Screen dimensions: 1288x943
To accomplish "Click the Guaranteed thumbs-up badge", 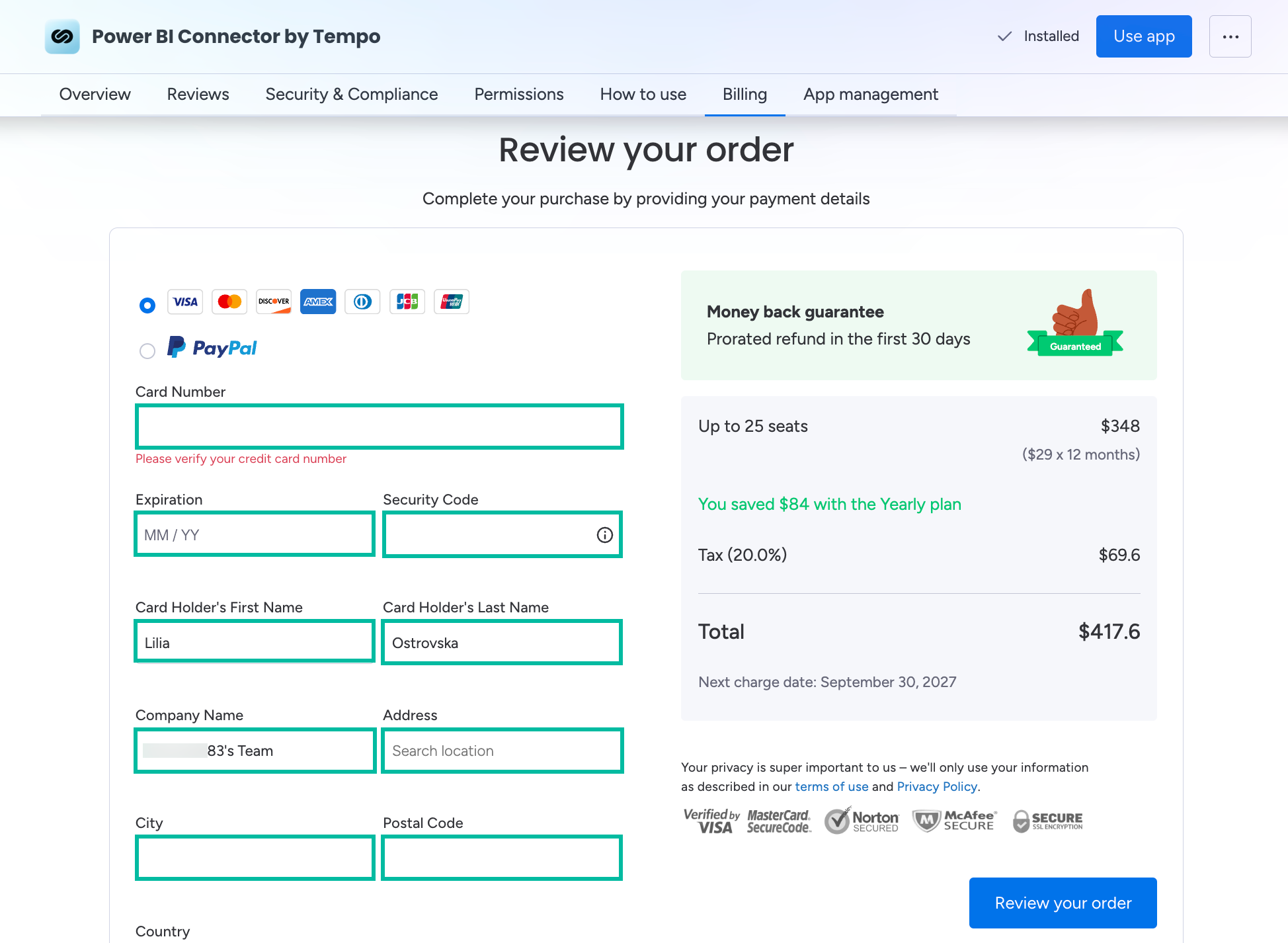I will coord(1075,323).
